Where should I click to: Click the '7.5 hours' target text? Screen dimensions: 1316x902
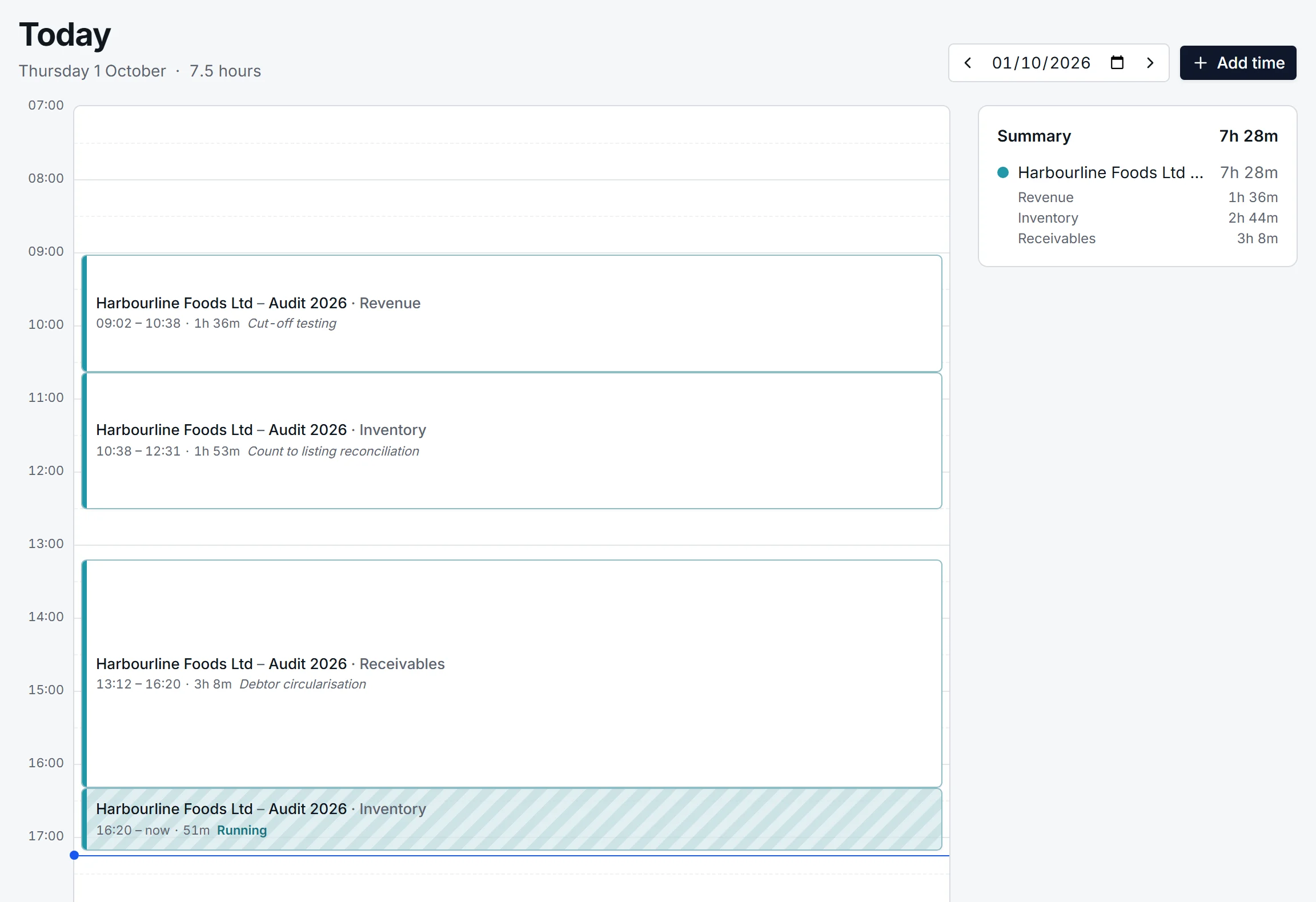click(225, 71)
